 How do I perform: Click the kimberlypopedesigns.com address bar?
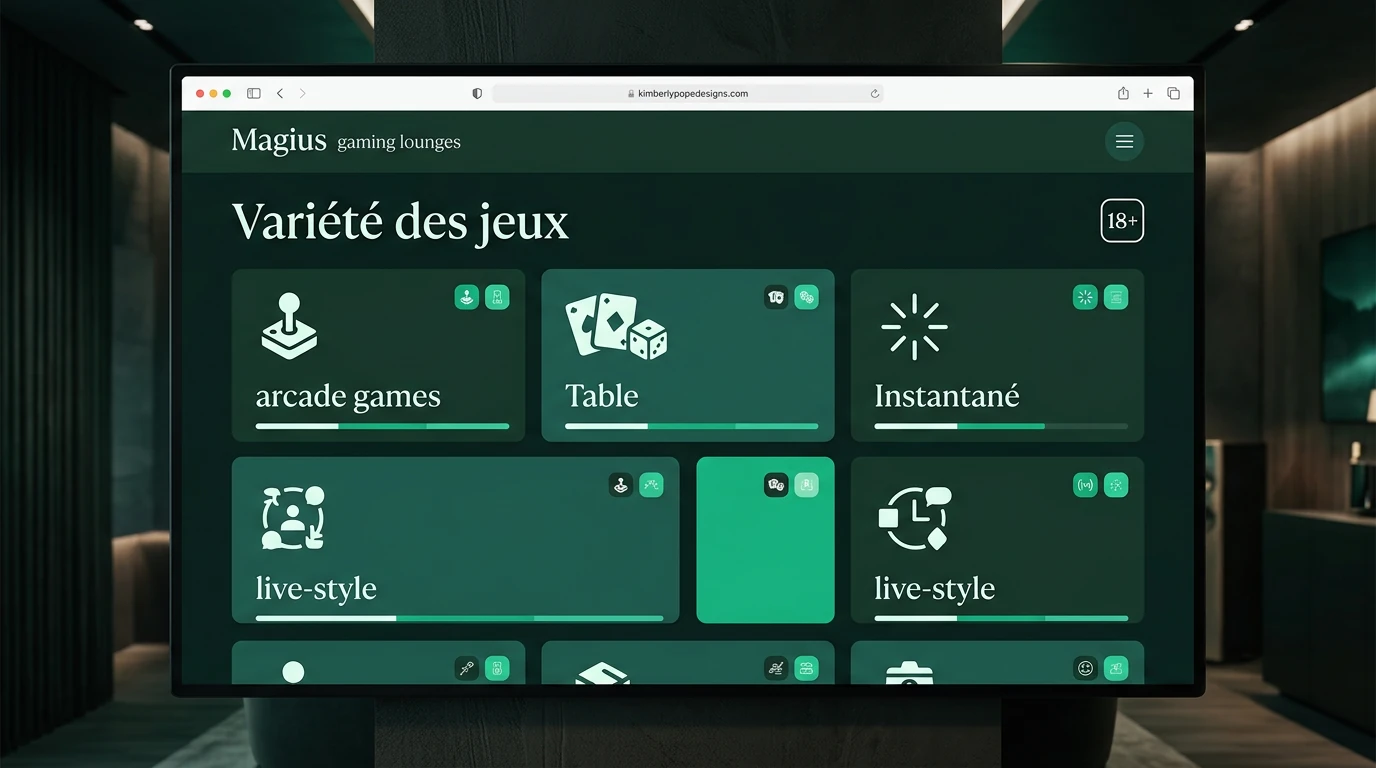point(688,93)
